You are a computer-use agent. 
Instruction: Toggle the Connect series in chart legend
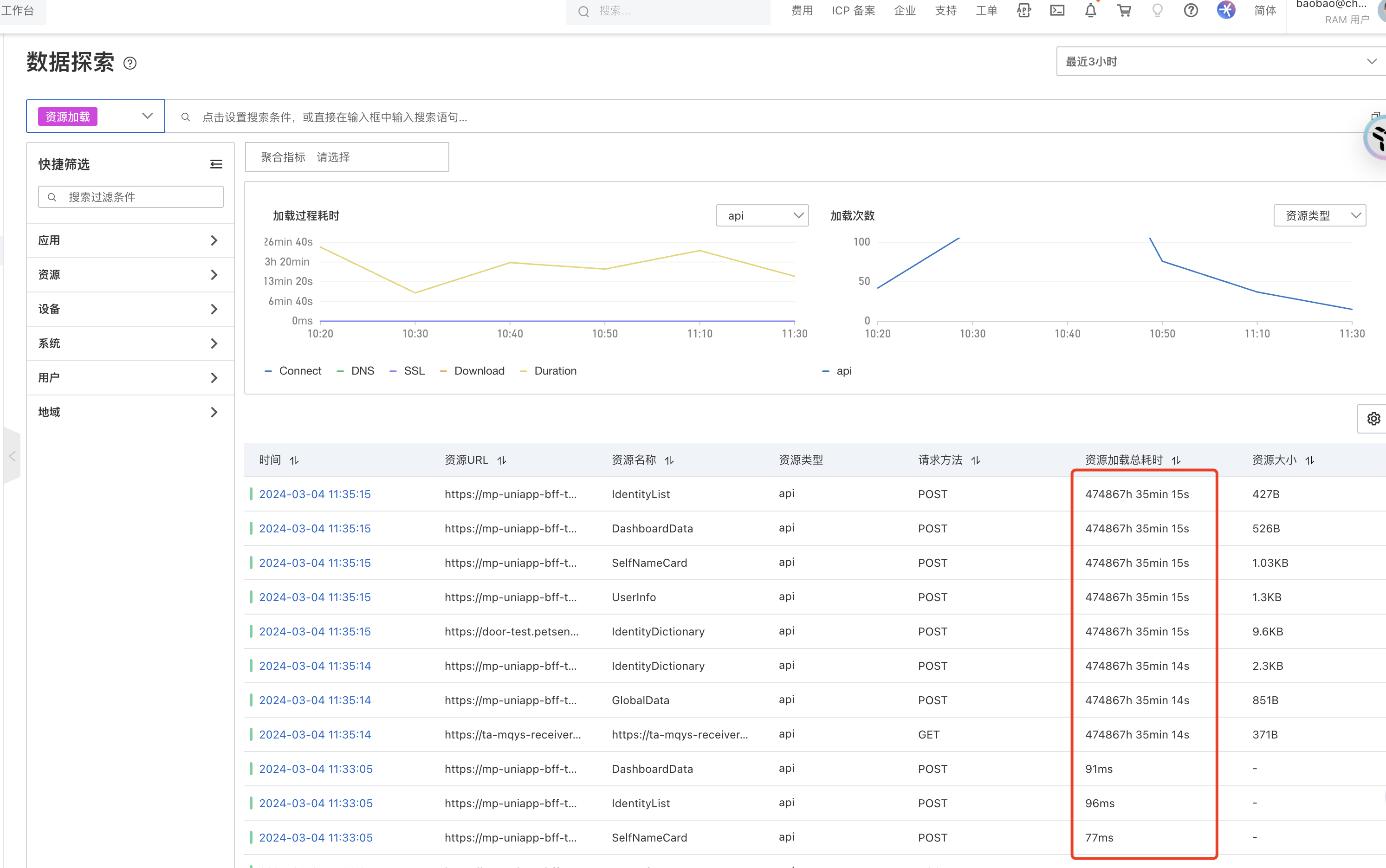coord(293,371)
